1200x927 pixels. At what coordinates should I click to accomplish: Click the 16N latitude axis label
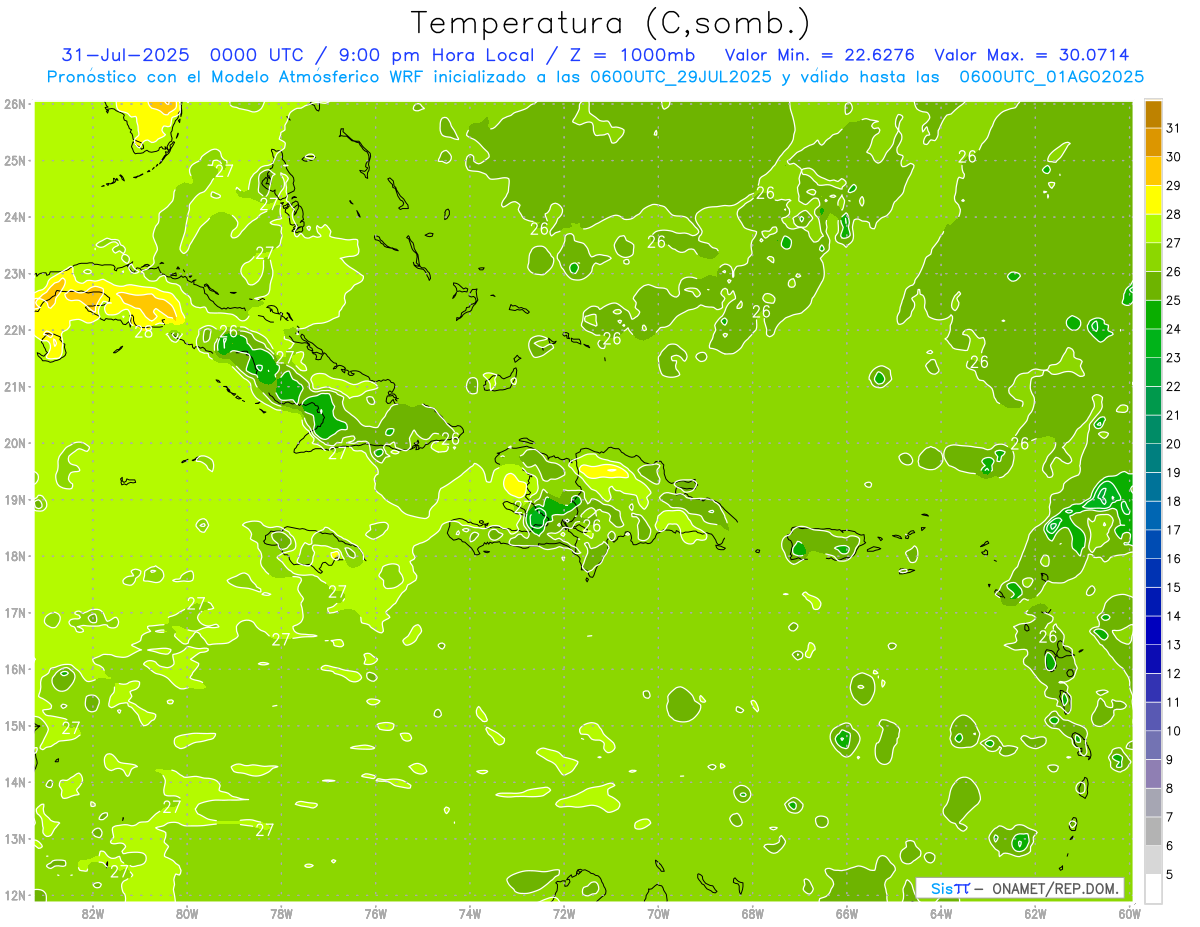click(x=15, y=669)
